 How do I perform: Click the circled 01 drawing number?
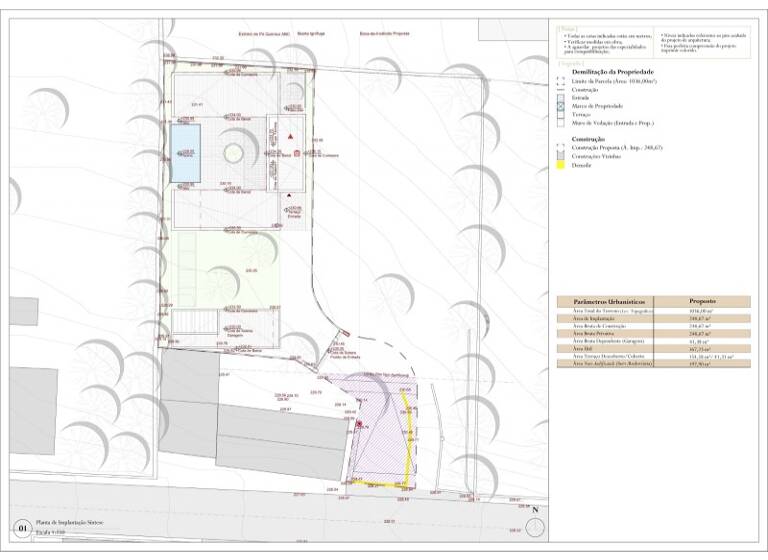pyautogui.click(x=21, y=528)
